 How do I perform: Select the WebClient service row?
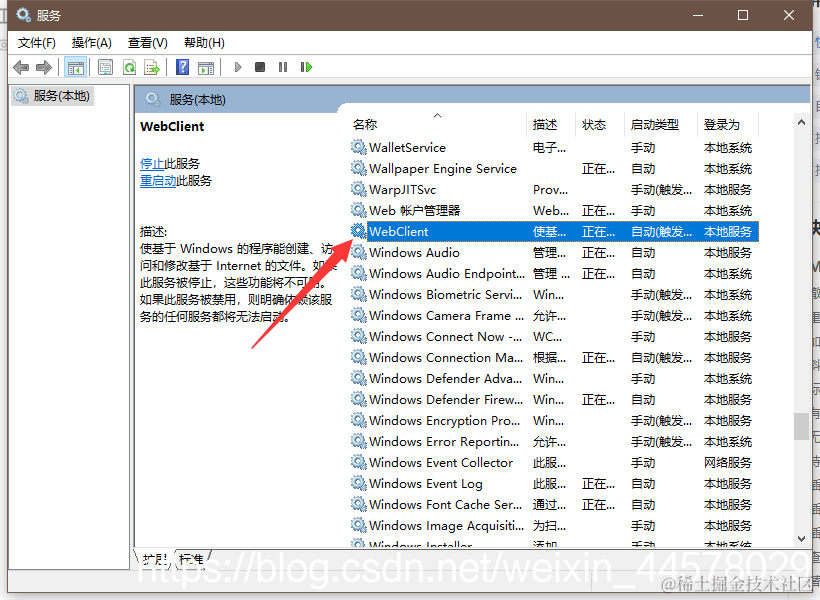pos(554,231)
